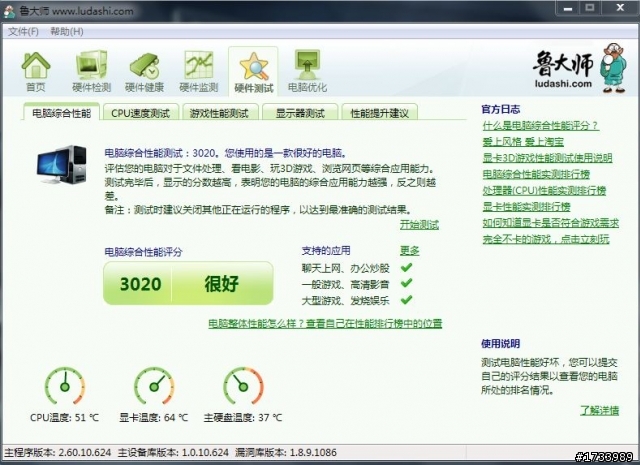Click the 更多 supported apps link

[409, 250]
